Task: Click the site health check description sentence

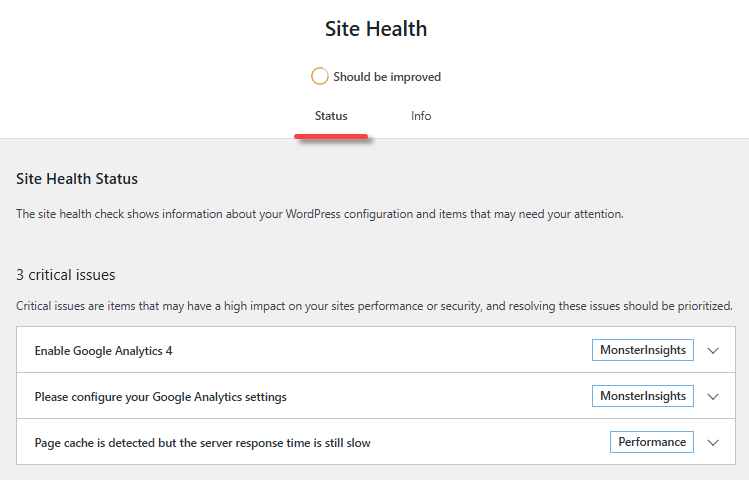Action: [320, 214]
